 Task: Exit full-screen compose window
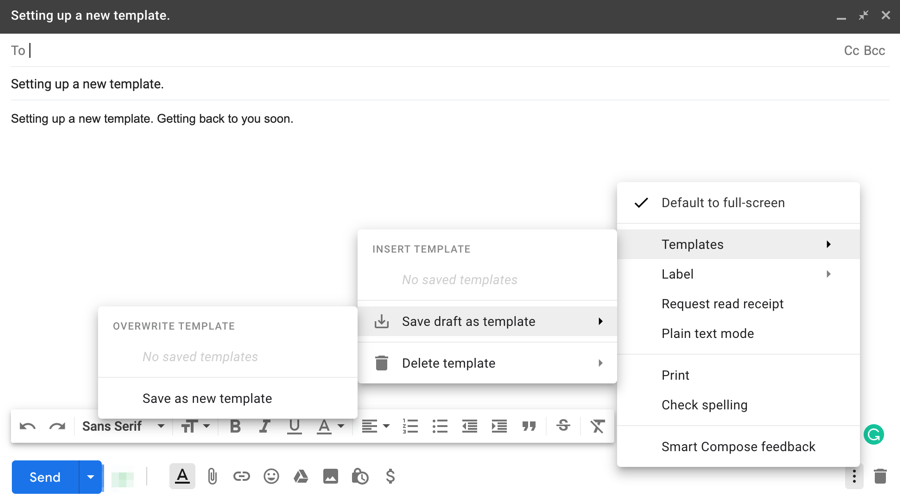click(x=863, y=16)
